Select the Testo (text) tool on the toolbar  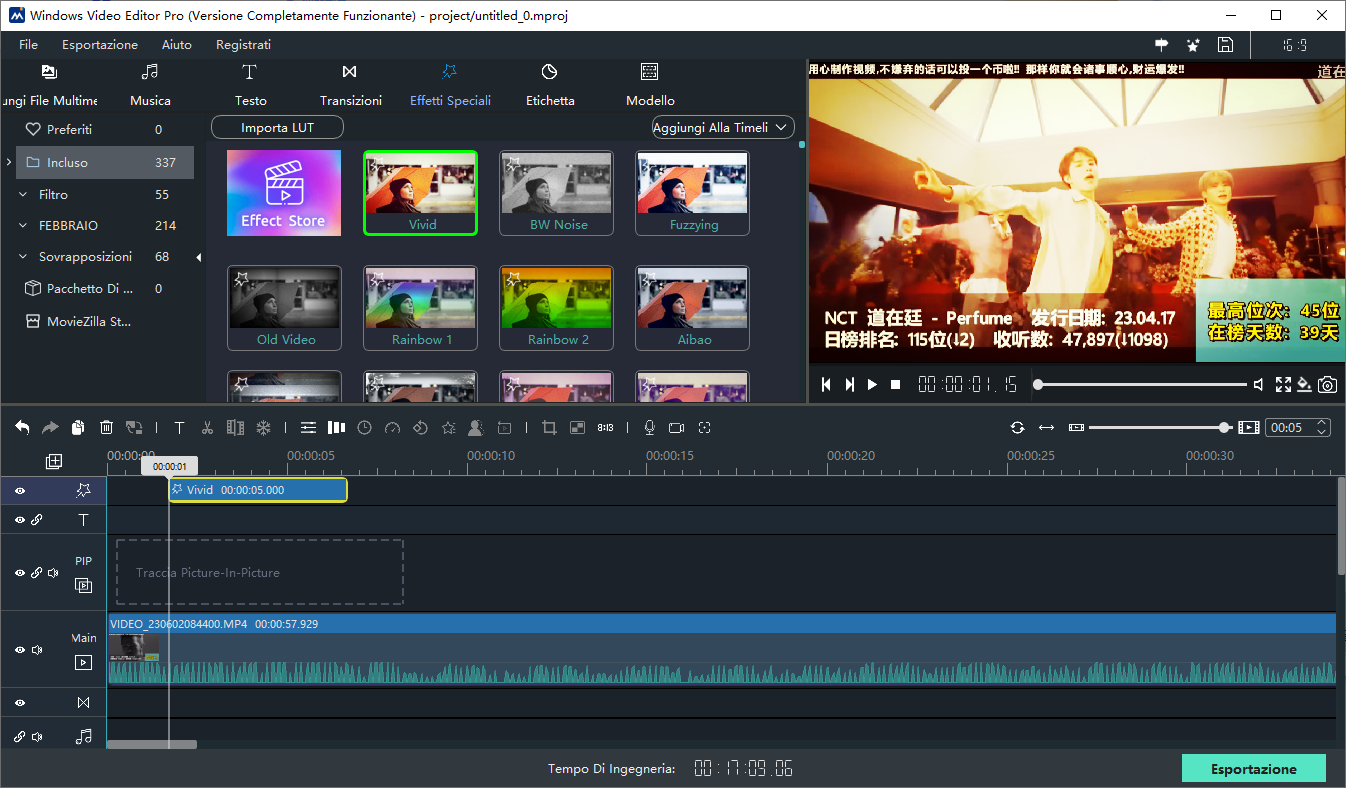tap(250, 84)
